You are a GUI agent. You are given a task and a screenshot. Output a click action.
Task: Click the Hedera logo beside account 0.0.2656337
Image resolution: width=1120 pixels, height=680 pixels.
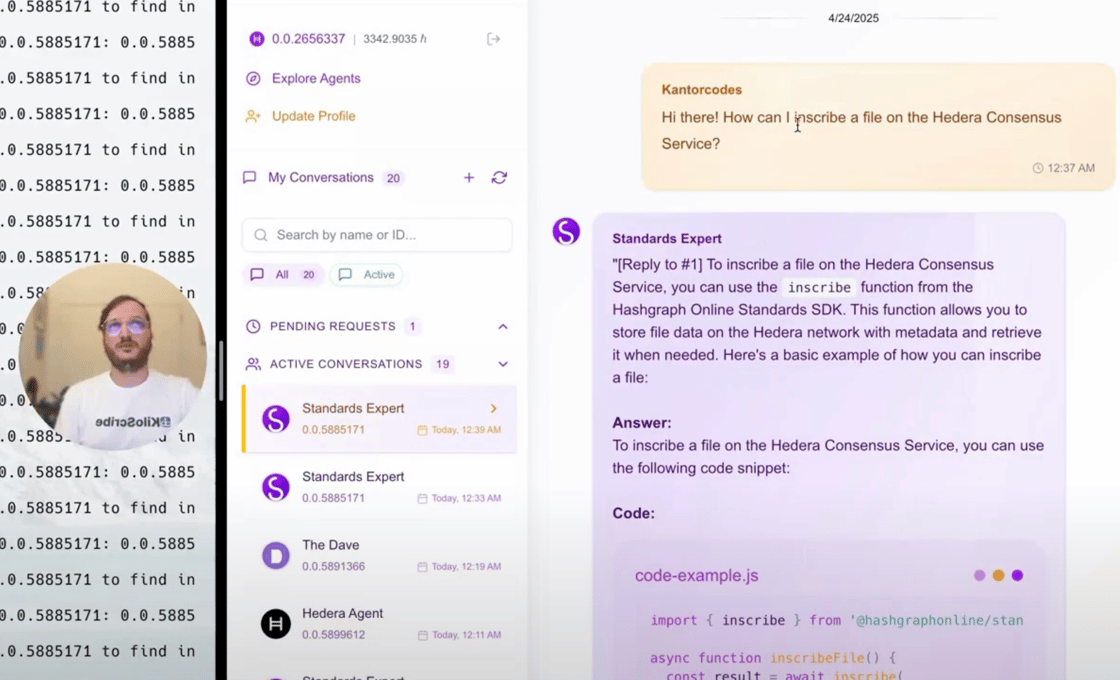pyautogui.click(x=256, y=39)
